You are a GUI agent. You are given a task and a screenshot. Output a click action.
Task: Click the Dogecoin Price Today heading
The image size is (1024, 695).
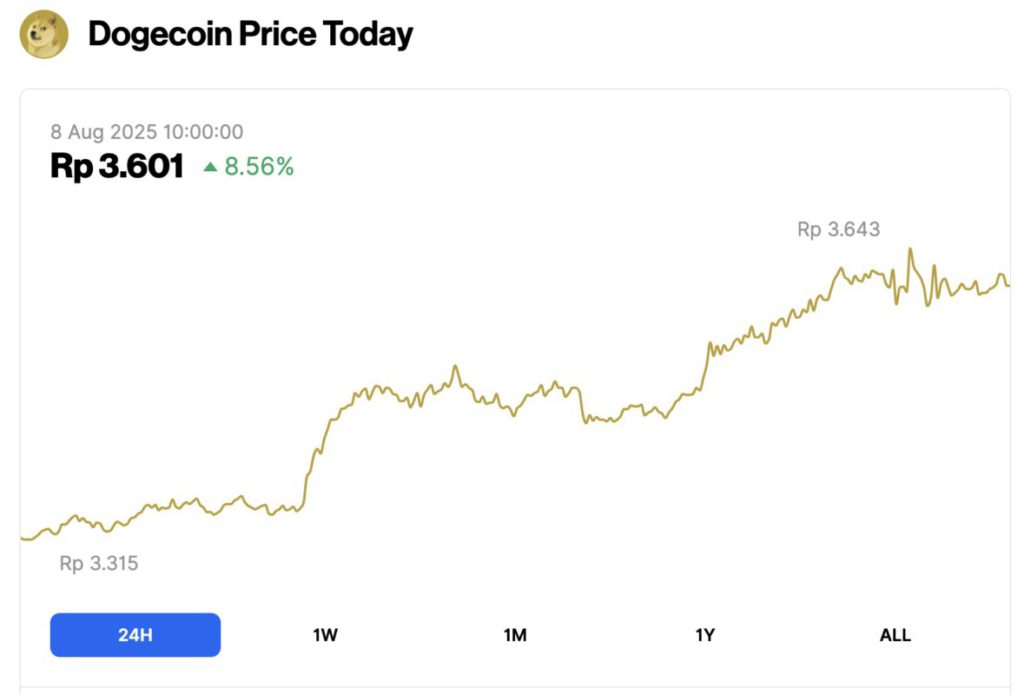250,34
